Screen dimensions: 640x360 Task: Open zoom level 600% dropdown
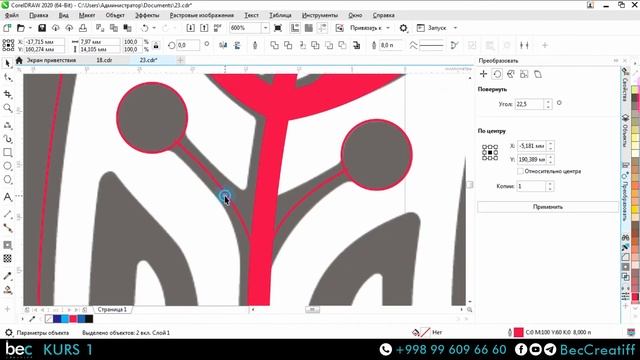point(265,28)
